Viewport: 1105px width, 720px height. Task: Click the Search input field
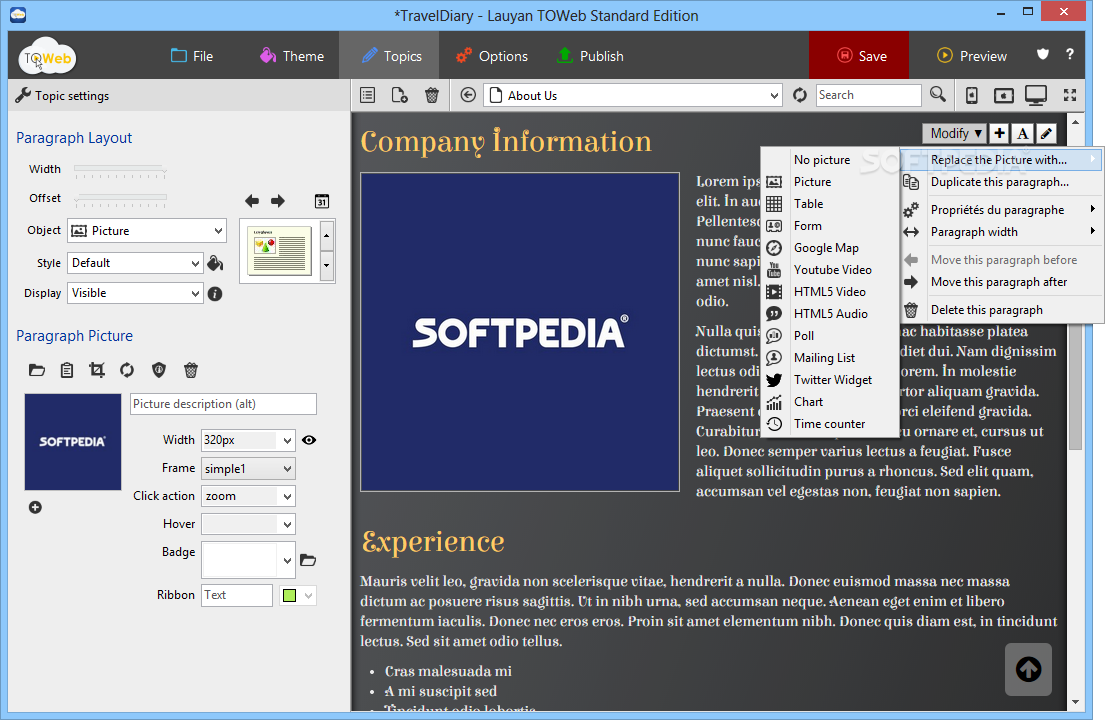[x=868, y=95]
